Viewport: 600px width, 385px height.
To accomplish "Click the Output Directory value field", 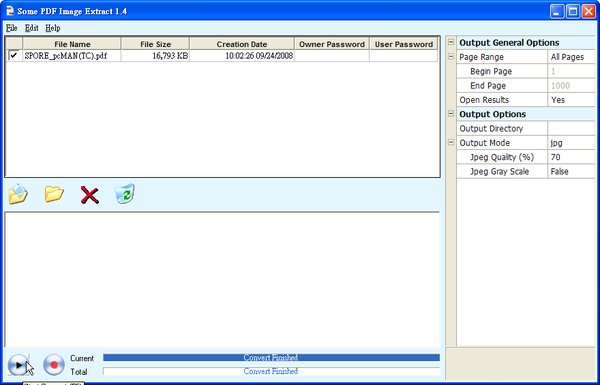I will 571,129.
